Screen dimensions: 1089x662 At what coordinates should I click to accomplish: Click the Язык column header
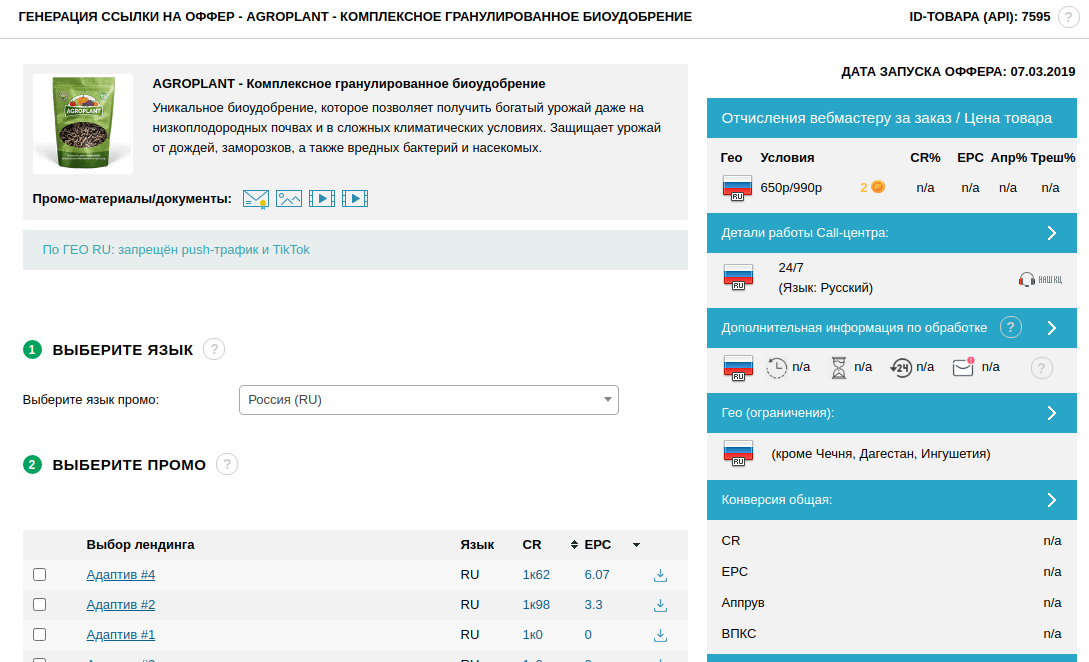[477, 545]
